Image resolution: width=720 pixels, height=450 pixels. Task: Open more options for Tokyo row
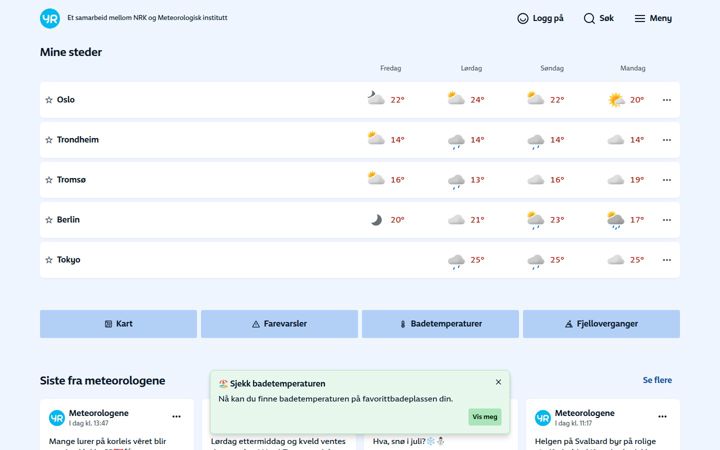coord(667,259)
